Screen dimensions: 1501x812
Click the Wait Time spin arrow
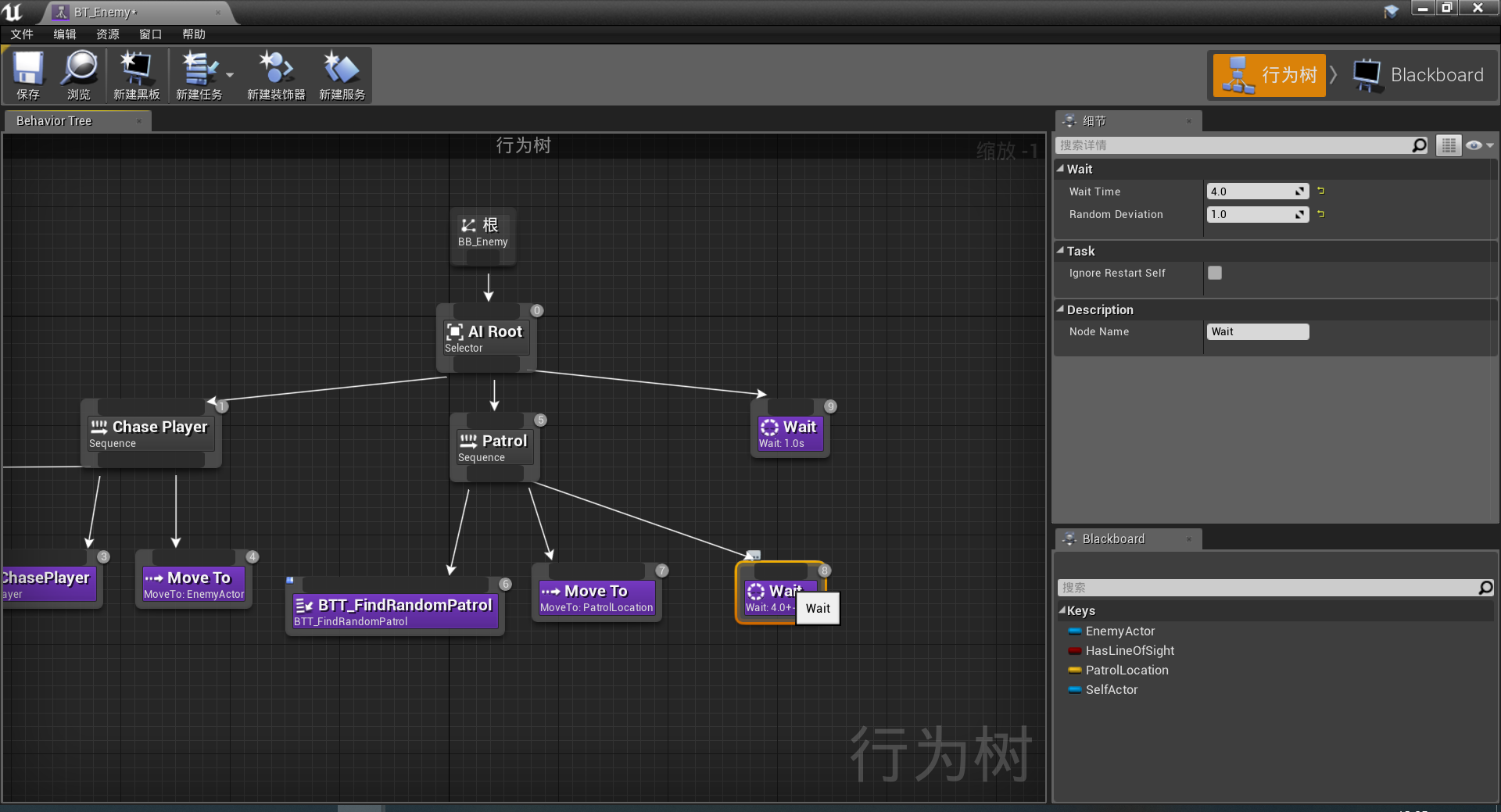(1300, 191)
